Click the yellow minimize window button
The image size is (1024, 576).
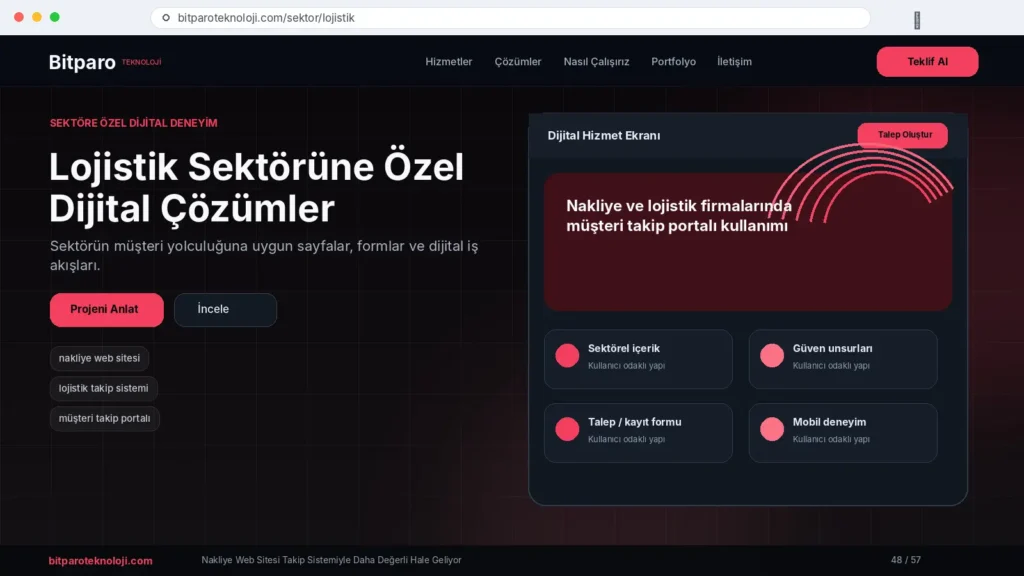pos(37,17)
